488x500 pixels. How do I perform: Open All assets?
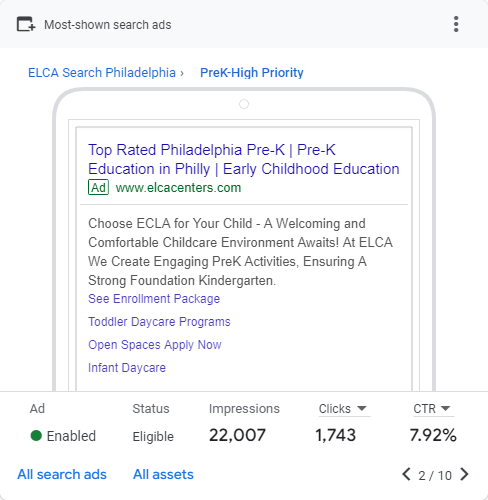[x=163, y=474]
